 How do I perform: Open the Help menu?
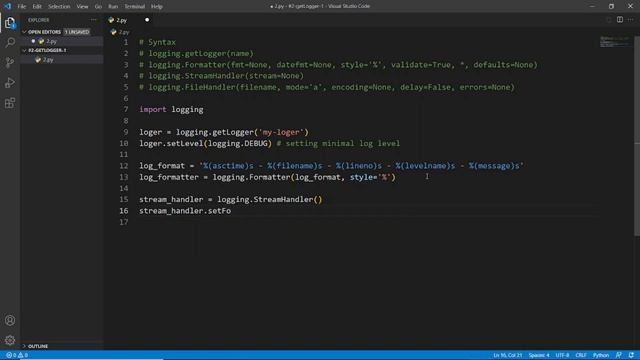coord(157,7)
